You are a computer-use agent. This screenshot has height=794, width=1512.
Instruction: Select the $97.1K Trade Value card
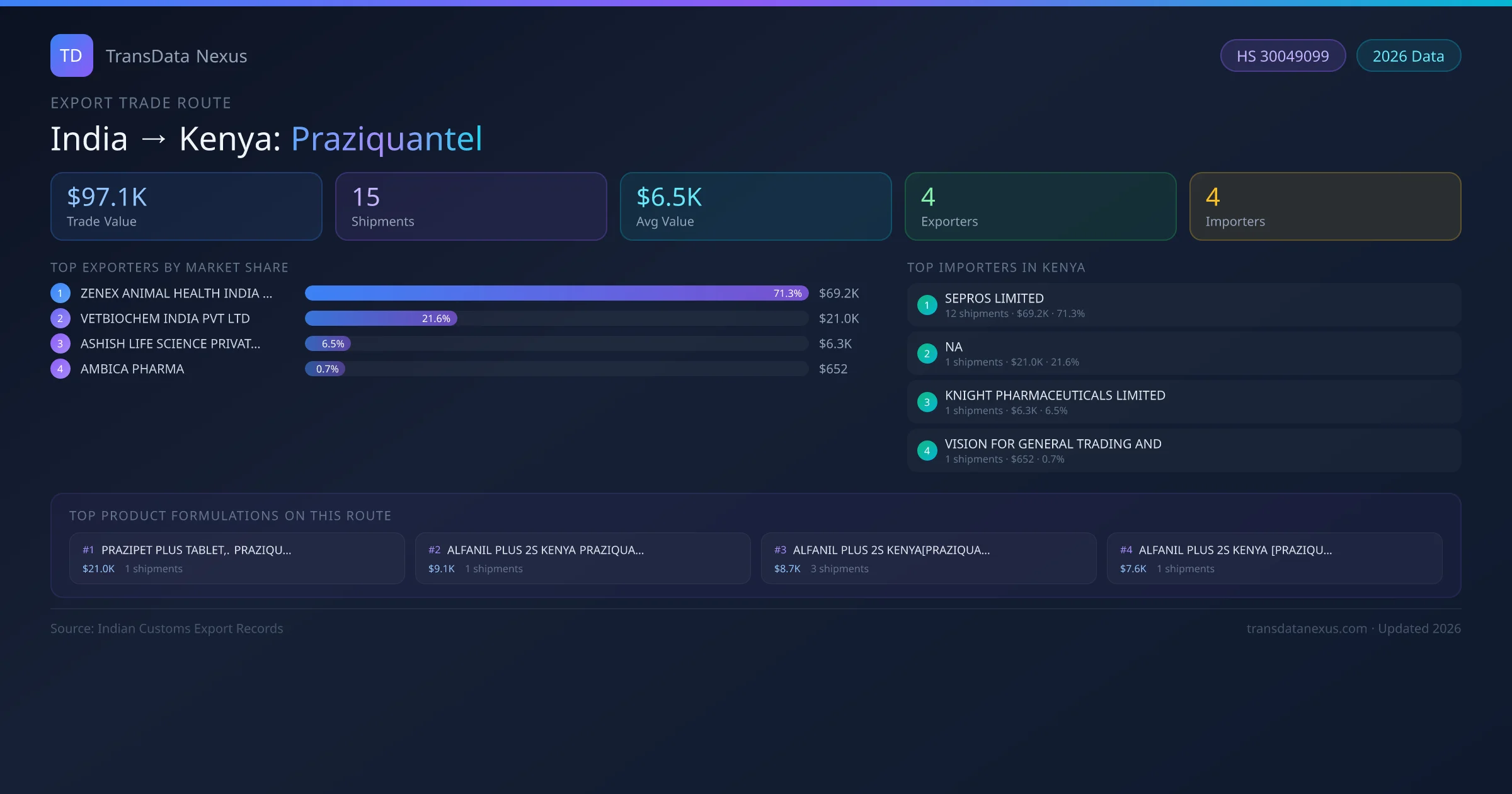[186, 207]
